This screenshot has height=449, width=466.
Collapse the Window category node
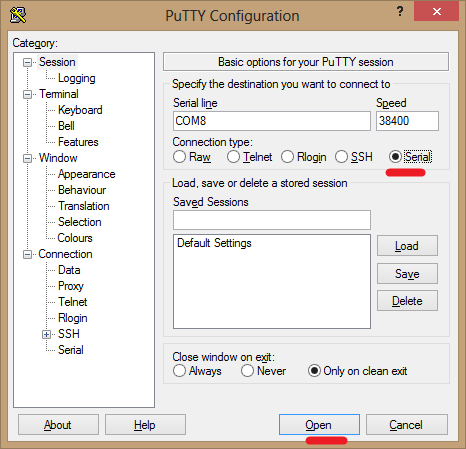point(27,158)
